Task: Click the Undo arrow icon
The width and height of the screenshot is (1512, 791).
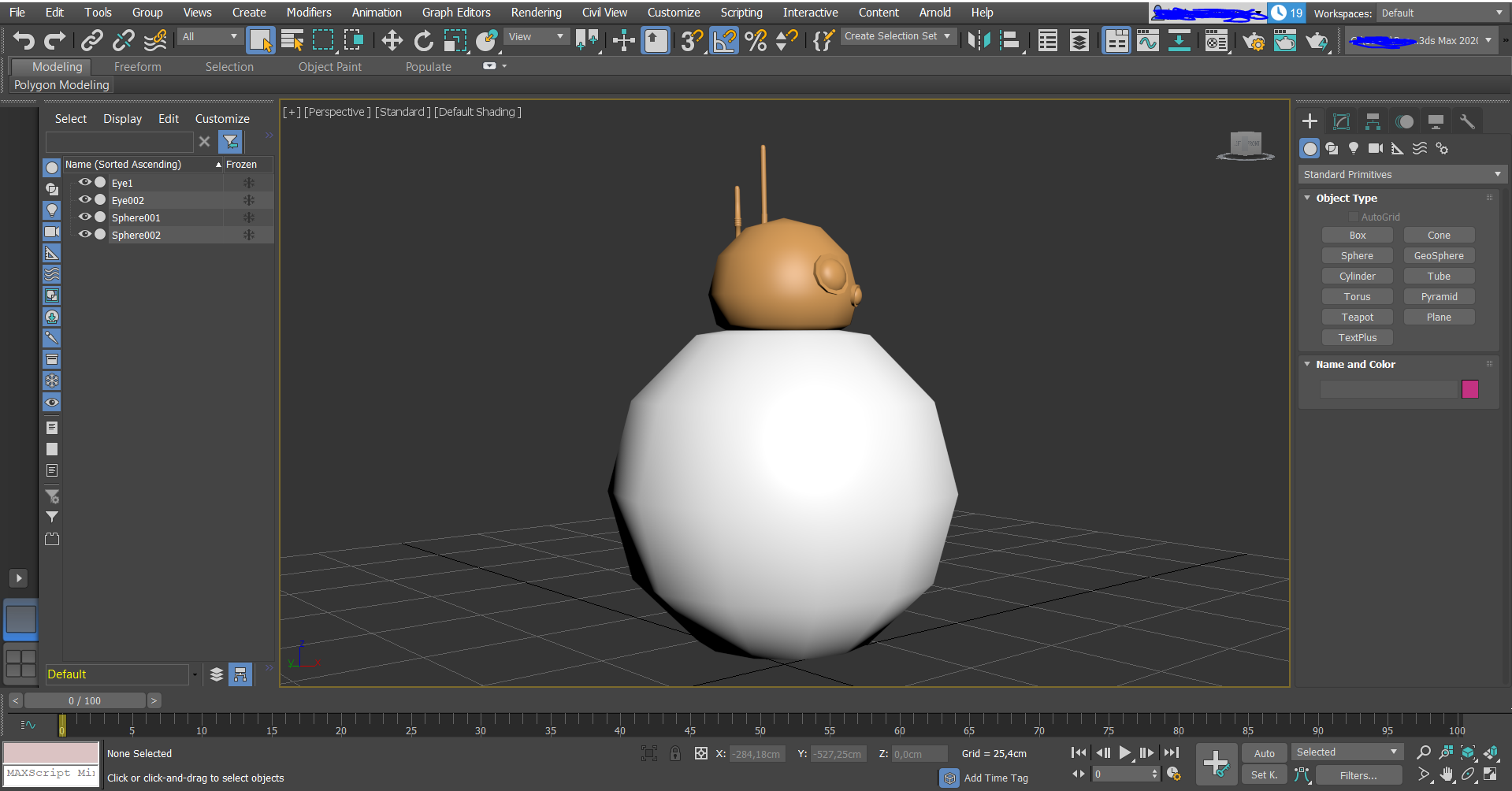Action: (x=23, y=40)
